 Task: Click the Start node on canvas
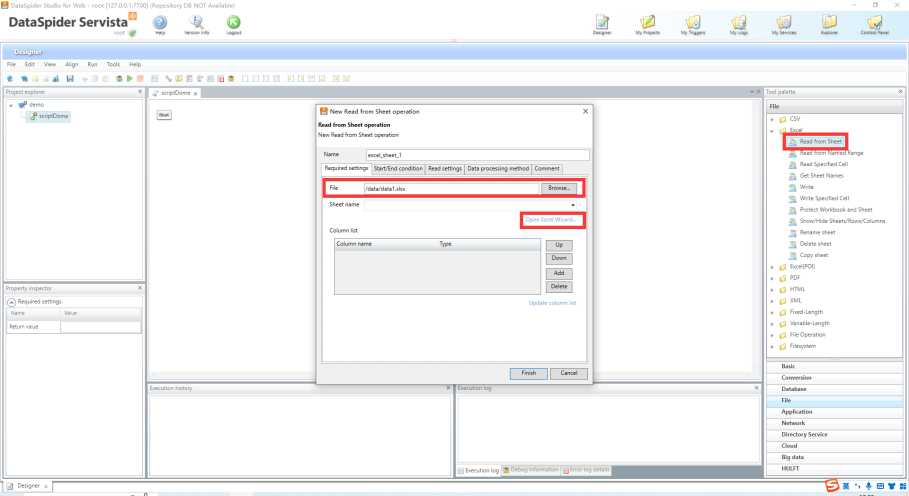(x=164, y=115)
